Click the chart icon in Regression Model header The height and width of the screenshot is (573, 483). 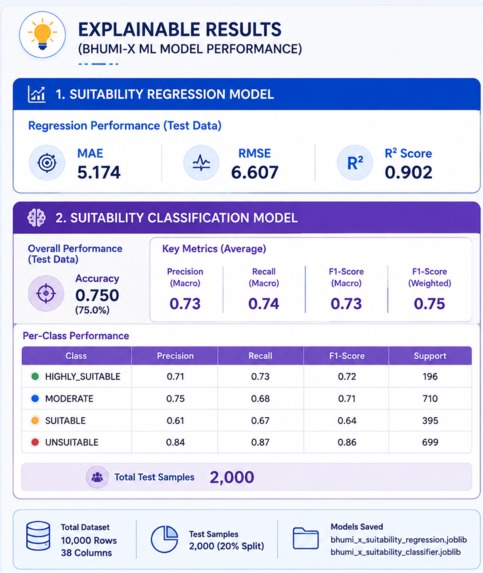coord(37,95)
